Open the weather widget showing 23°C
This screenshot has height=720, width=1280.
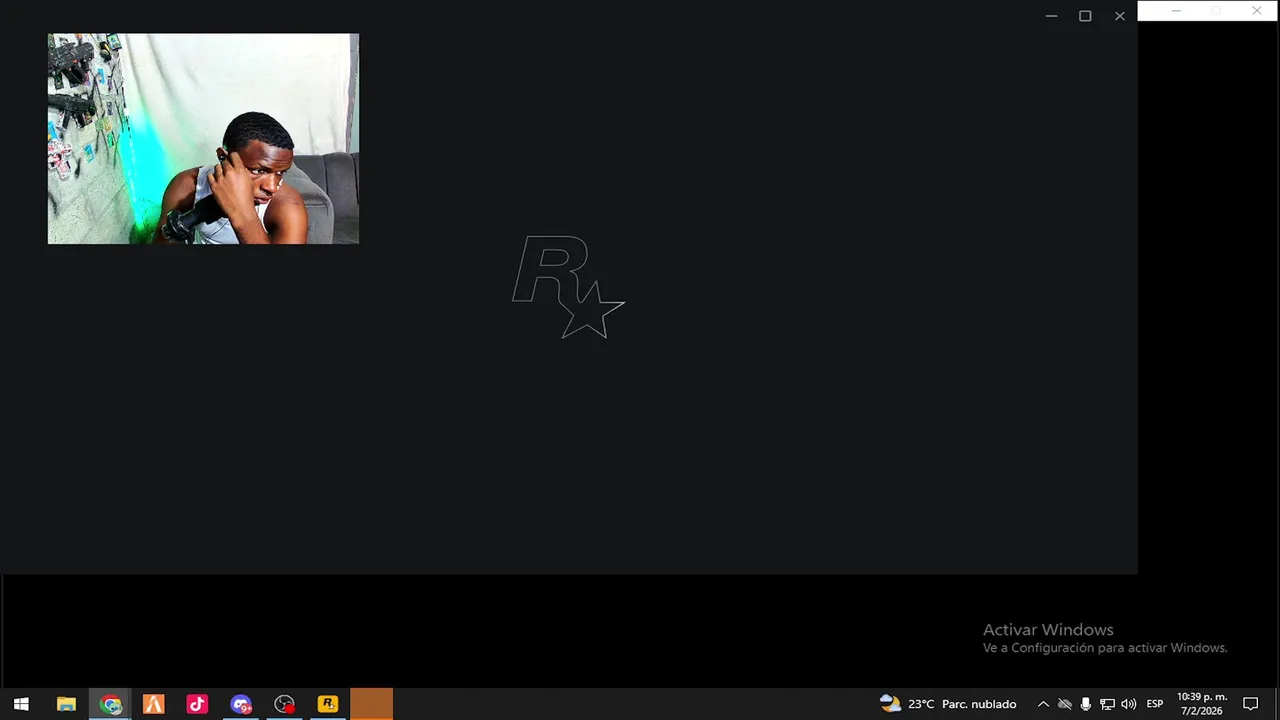[x=948, y=704]
